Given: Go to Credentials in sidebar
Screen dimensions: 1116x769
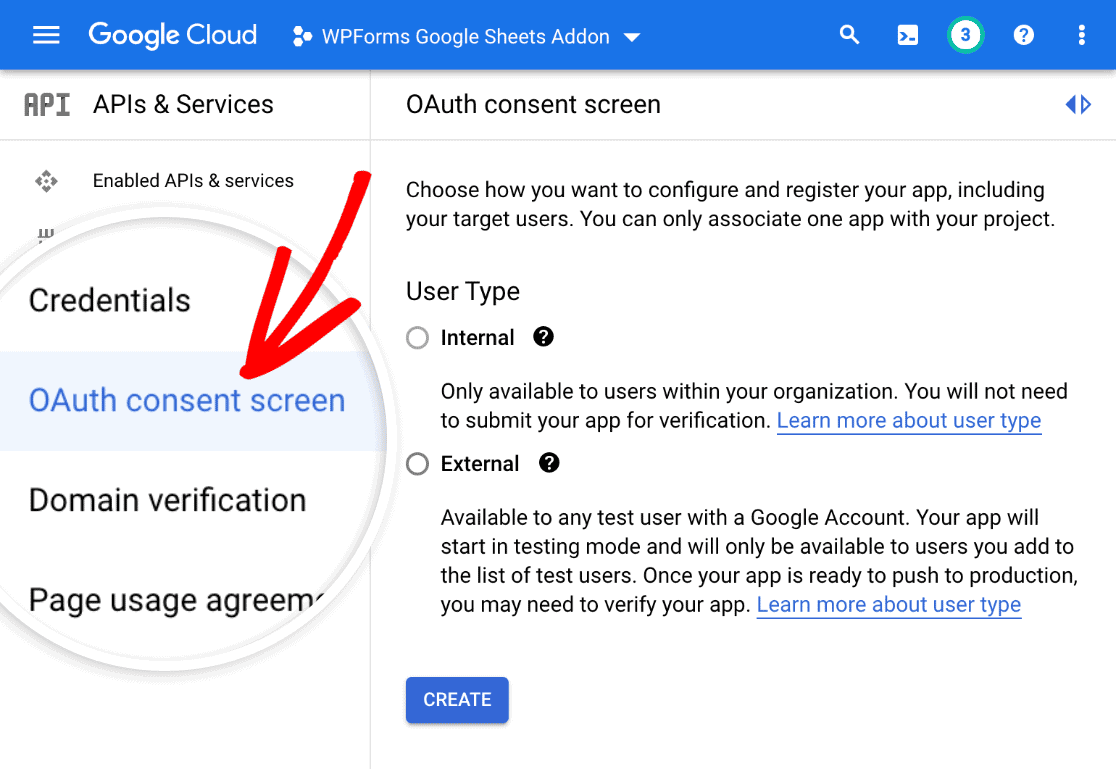Looking at the screenshot, I should click(110, 300).
